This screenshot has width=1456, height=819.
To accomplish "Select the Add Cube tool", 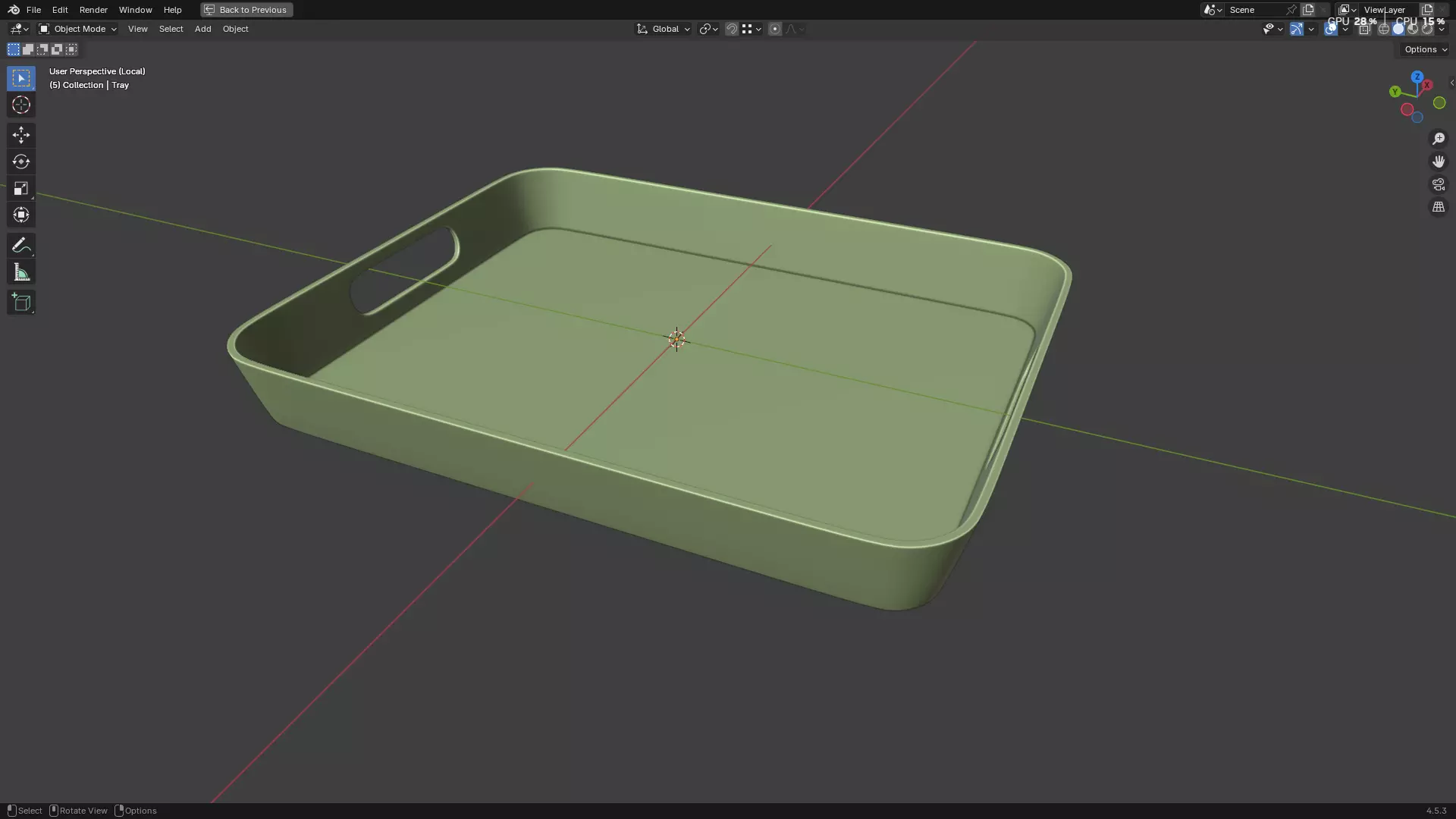I will tap(20, 302).
